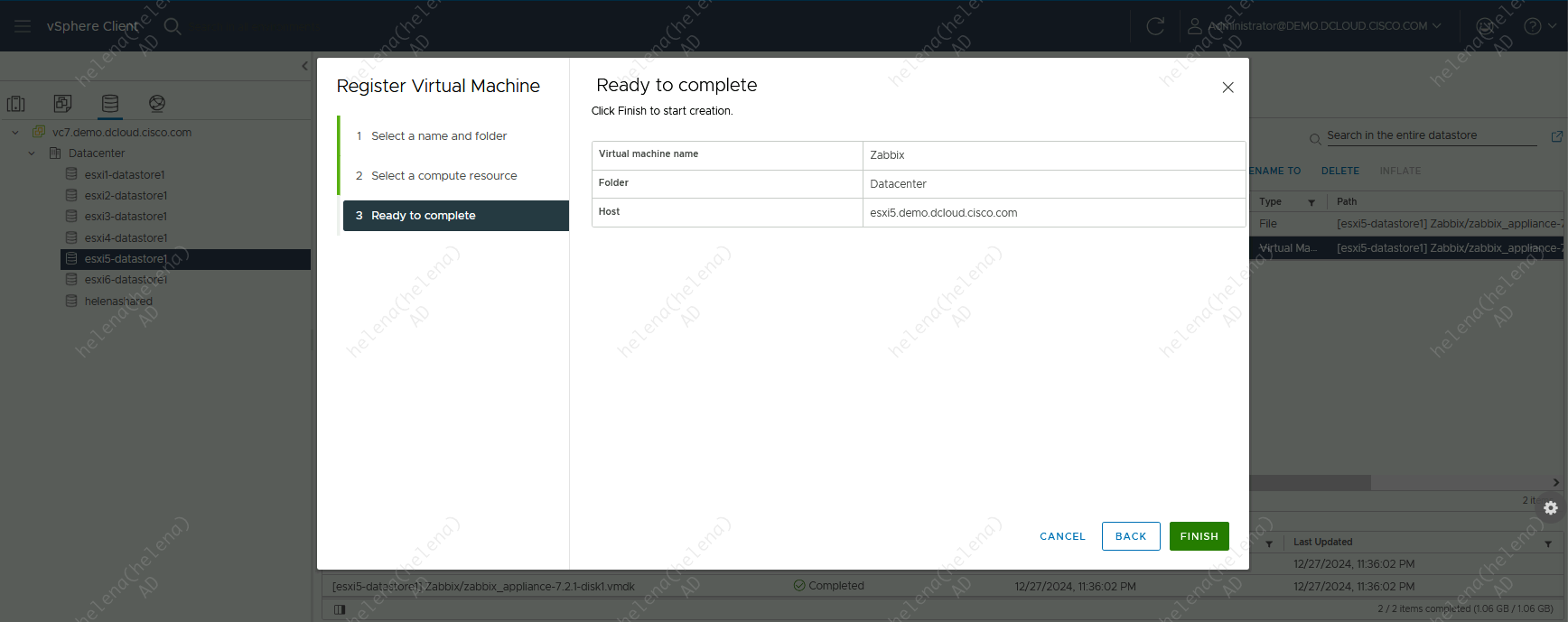Select esxi3-datastore1 in the tree
The width and height of the screenshot is (1568, 622).
pyautogui.click(x=126, y=217)
